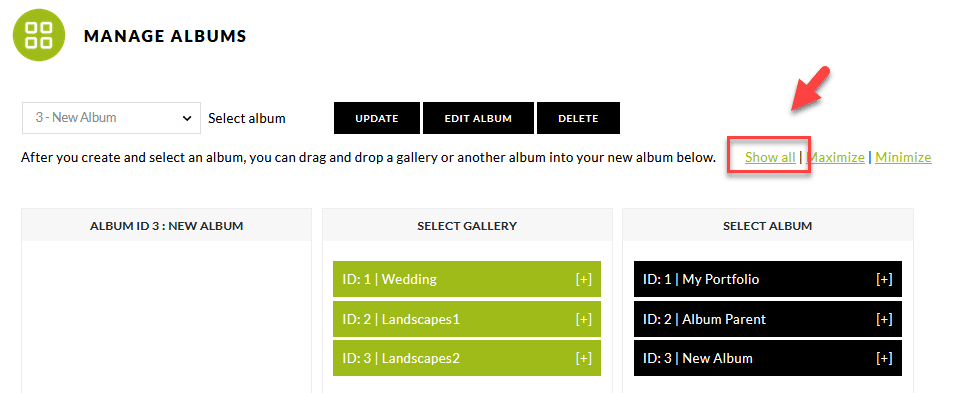Viewport: 955px width, 393px height.
Task: Expand the My Portfolio album [+] icon
Action: pyautogui.click(x=884, y=280)
